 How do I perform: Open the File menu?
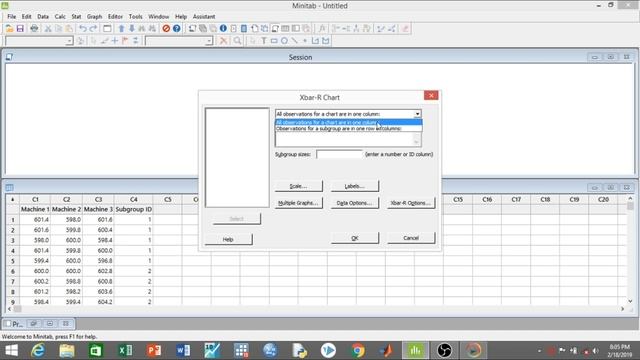[12, 17]
